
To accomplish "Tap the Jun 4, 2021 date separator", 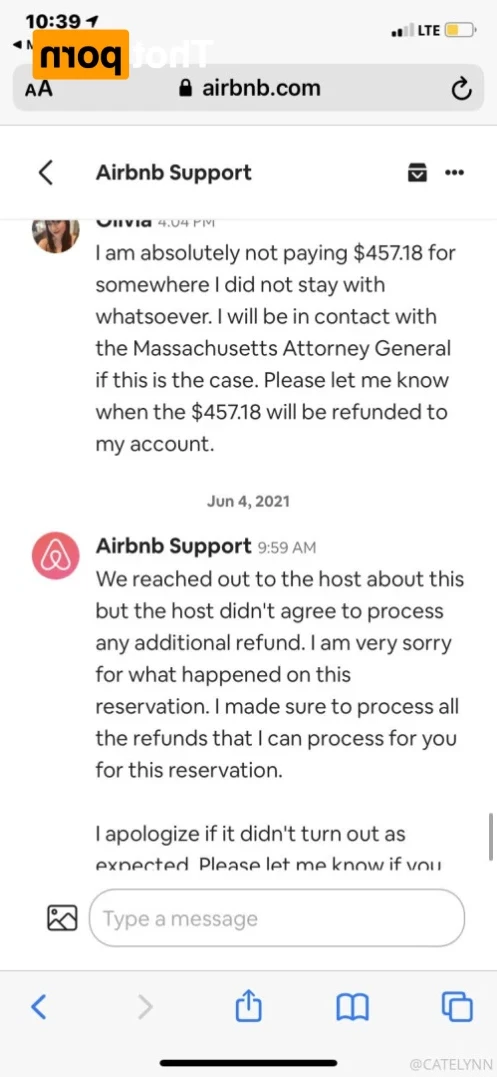I will 248,501.
